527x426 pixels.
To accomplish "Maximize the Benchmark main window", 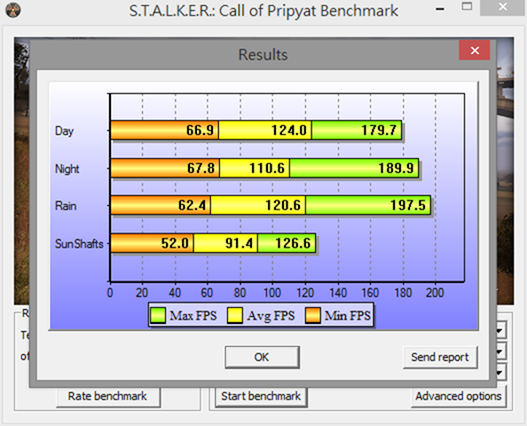I will pyautogui.click(x=467, y=6).
